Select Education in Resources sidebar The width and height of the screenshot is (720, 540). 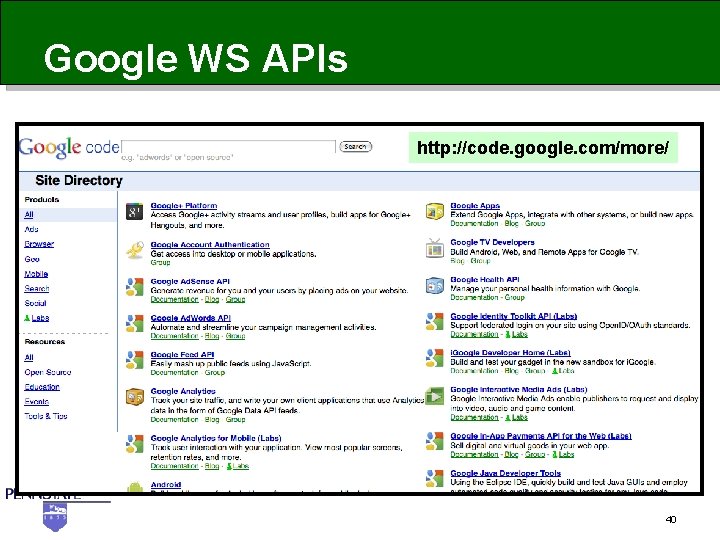[42, 387]
